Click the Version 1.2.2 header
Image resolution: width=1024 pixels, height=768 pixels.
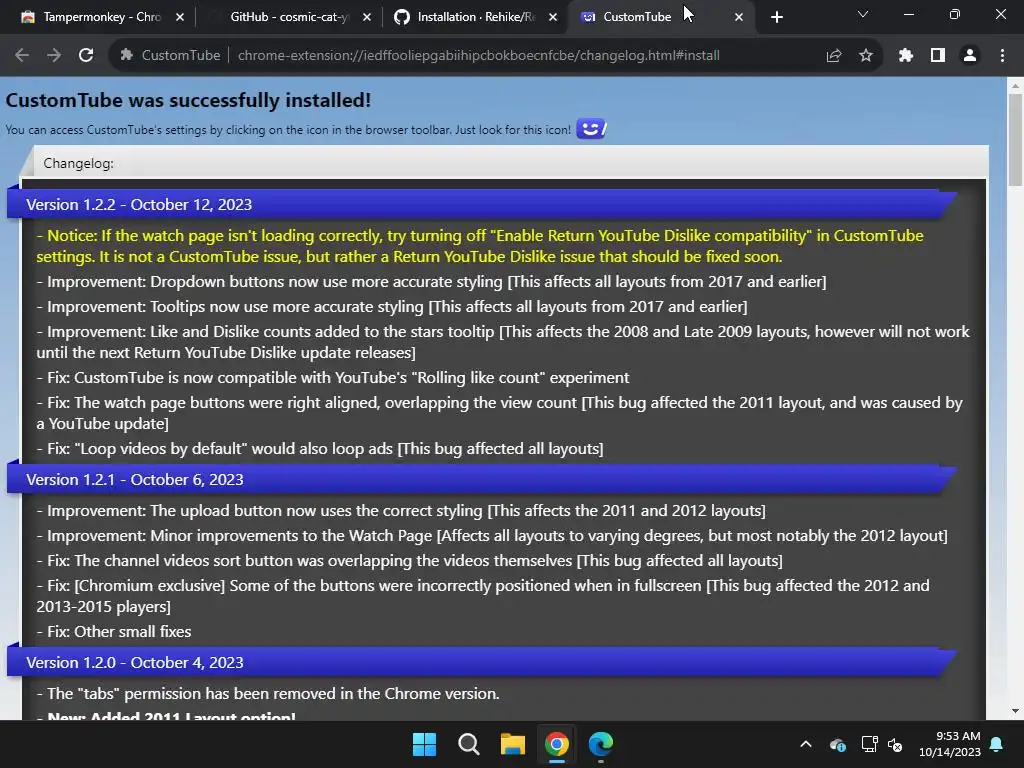[481, 204]
